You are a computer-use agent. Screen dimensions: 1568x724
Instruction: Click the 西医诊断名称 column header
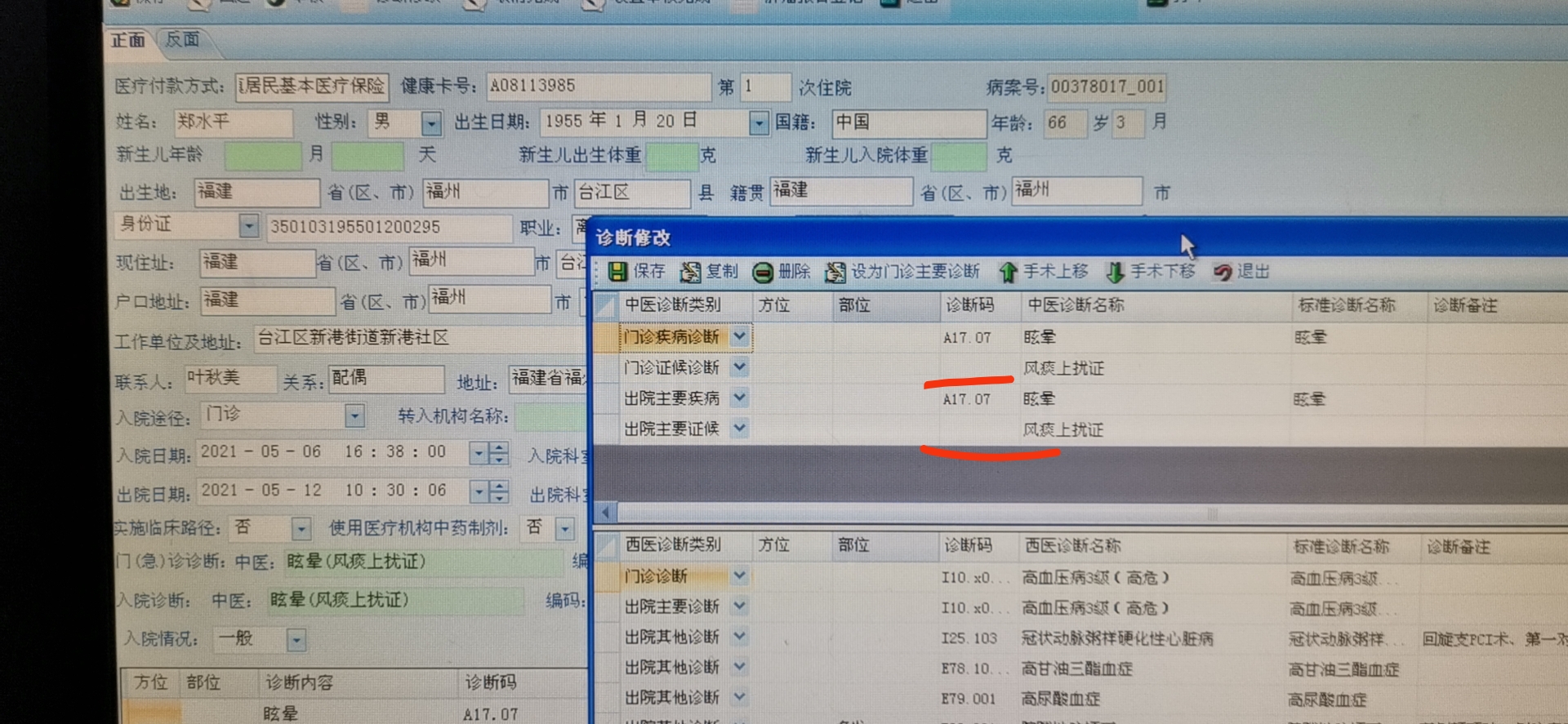(1152, 545)
